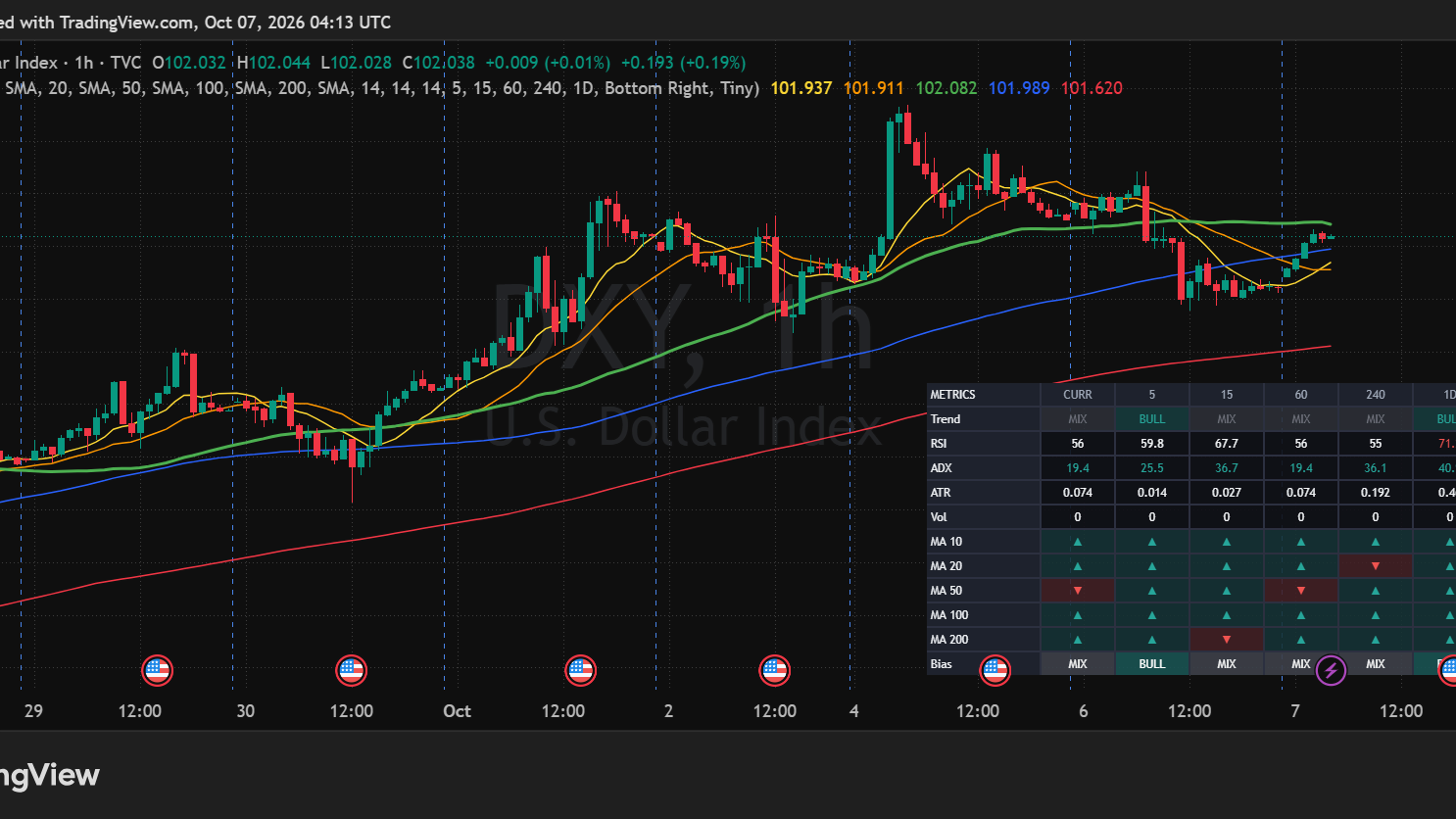1456x819 pixels.
Task: Click the green up arrow in MA 200 column 240
Action: pos(1376,640)
